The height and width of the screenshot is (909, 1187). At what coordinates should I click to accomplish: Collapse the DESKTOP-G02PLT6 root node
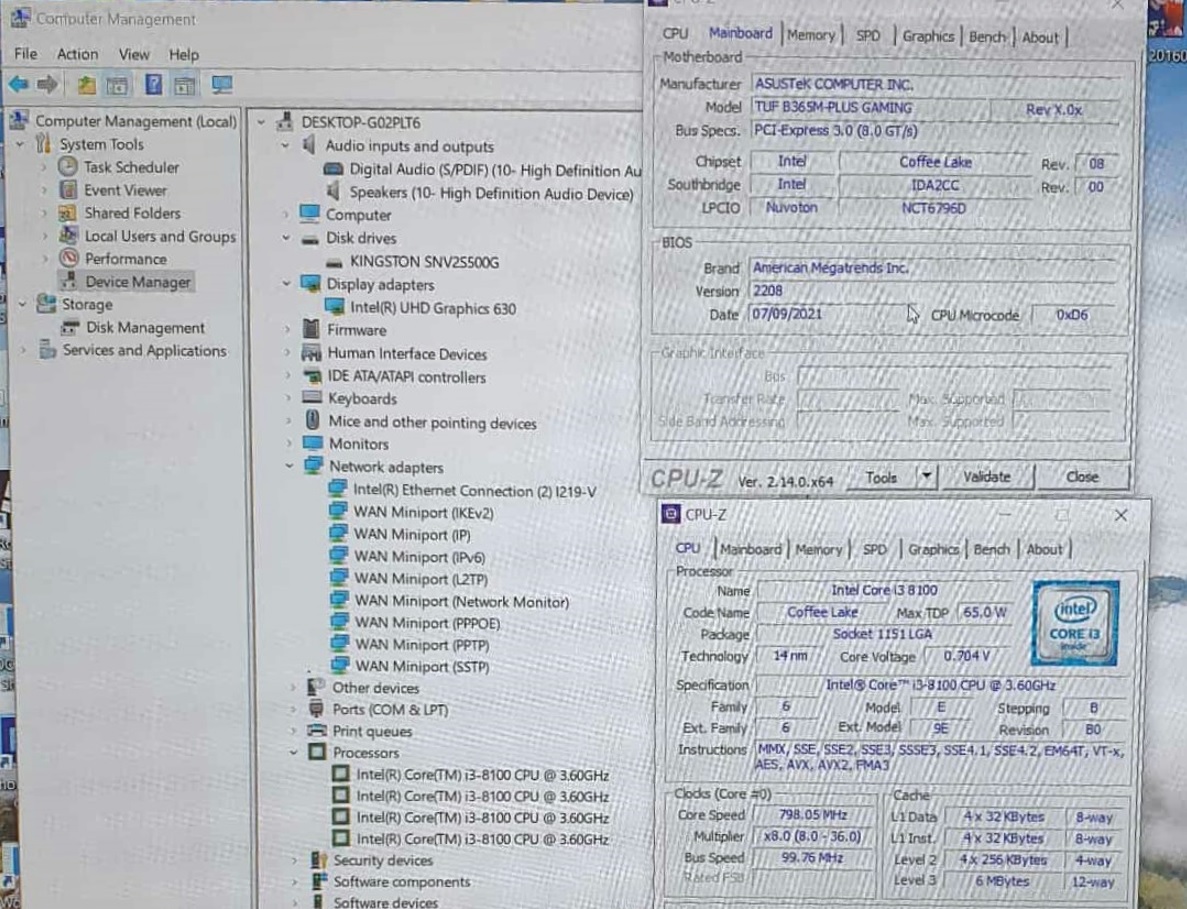click(x=261, y=122)
